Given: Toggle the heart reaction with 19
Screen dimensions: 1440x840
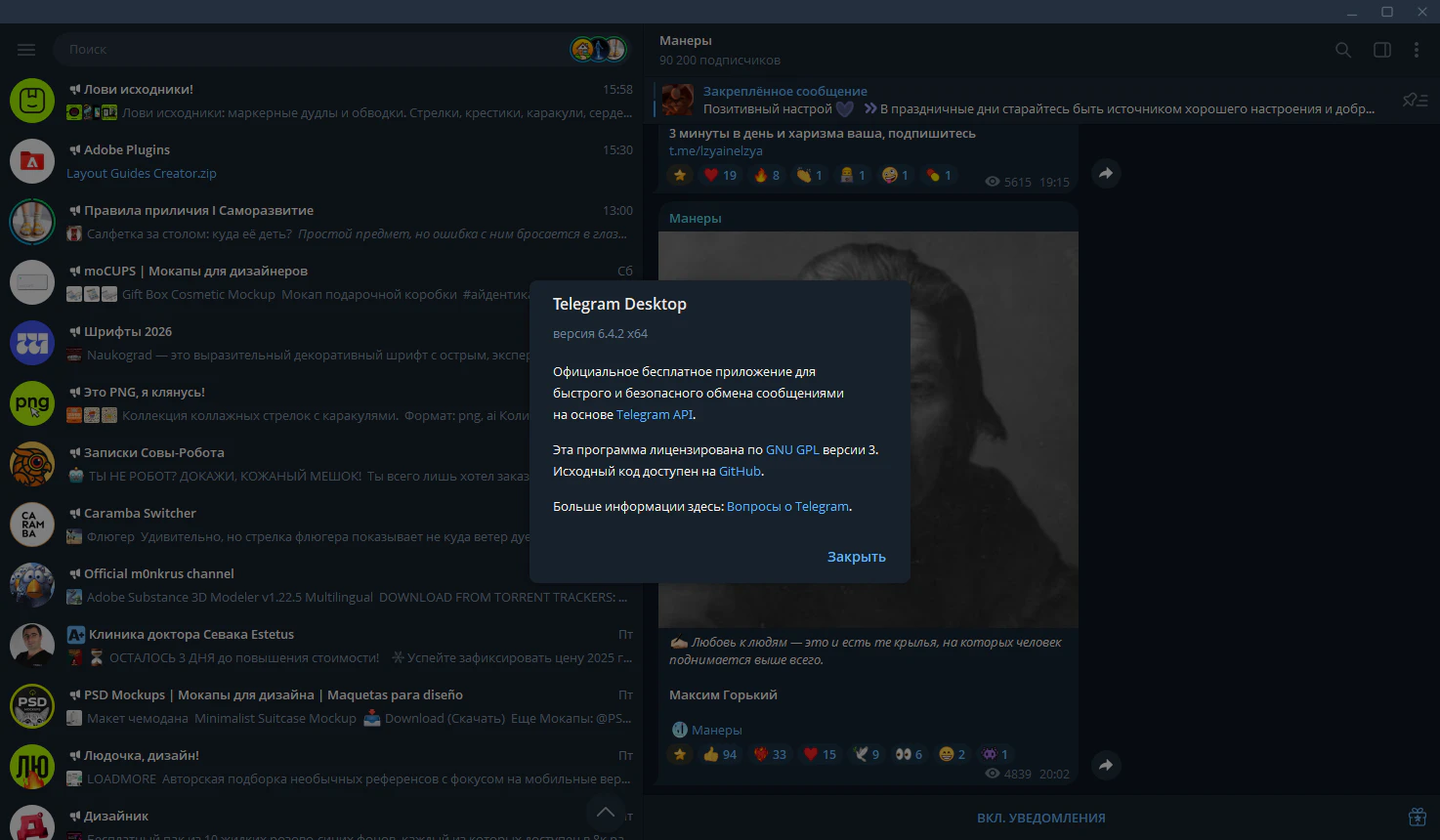Looking at the screenshot, I should [x=721, y=175].
